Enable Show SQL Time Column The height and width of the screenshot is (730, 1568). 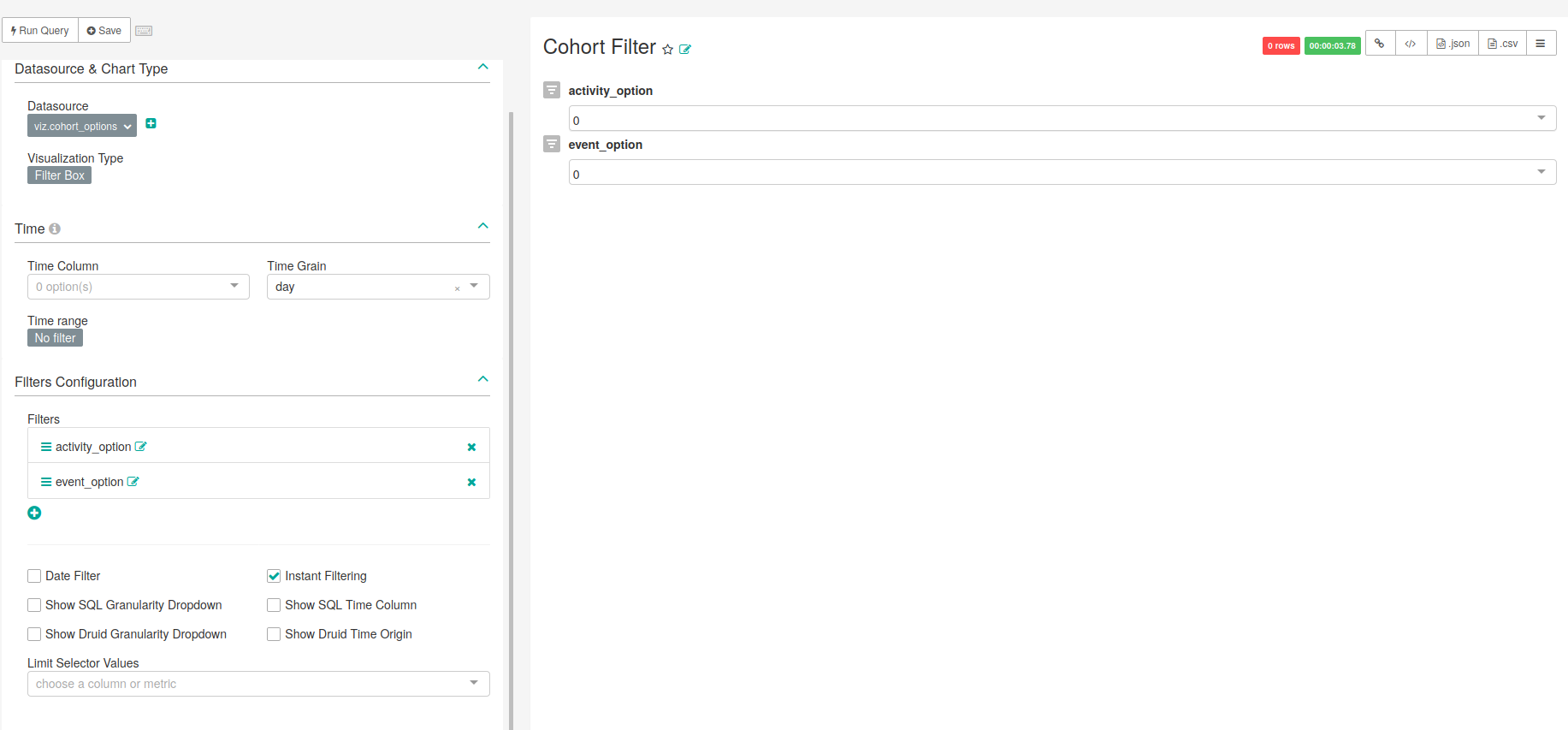pos(274,605)
